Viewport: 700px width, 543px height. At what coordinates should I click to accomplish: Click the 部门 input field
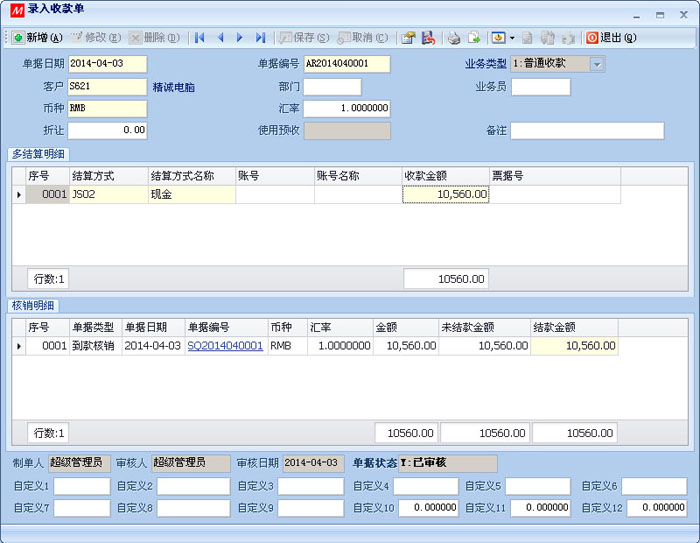[x=332, y=87]
